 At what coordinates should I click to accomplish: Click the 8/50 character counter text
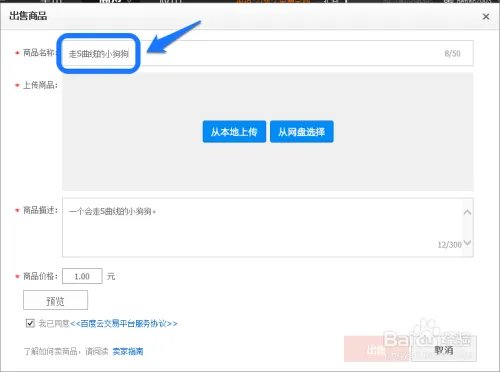(452, 53)
